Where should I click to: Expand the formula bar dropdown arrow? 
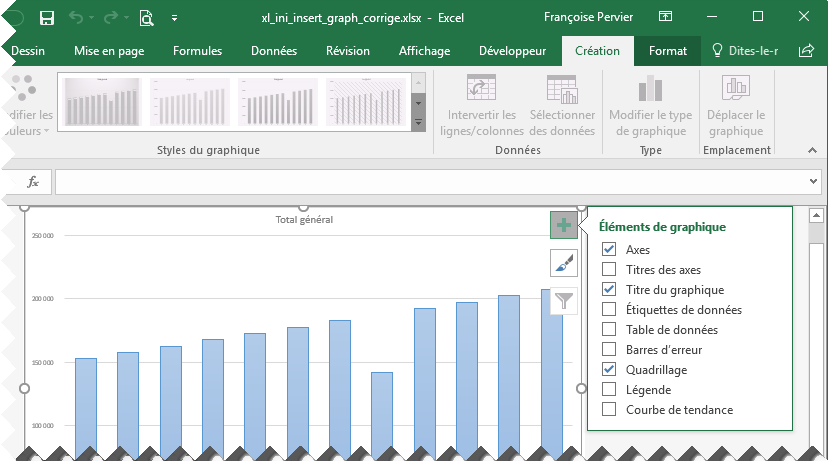pyautogui.click(x=813, y=181)
